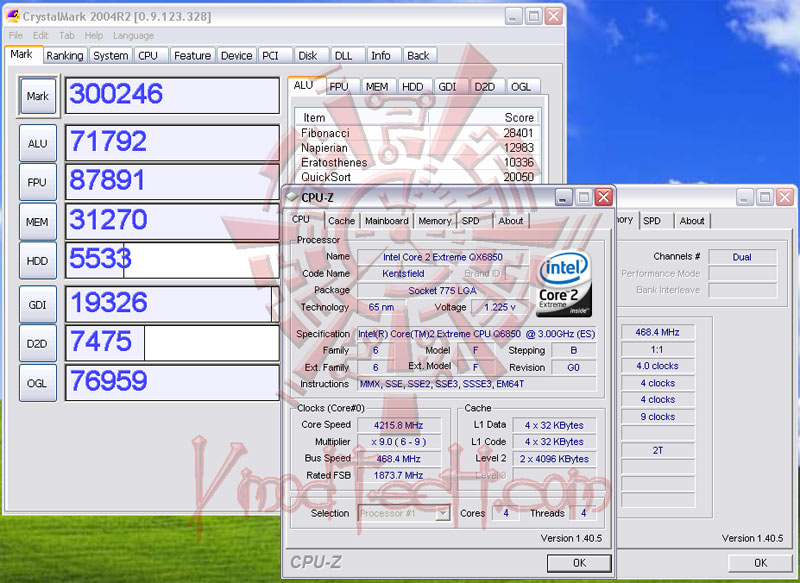This screenshot has height=583, width=800.
Task: Click the Code Name Kentsfield value
Action: point(404,273)
